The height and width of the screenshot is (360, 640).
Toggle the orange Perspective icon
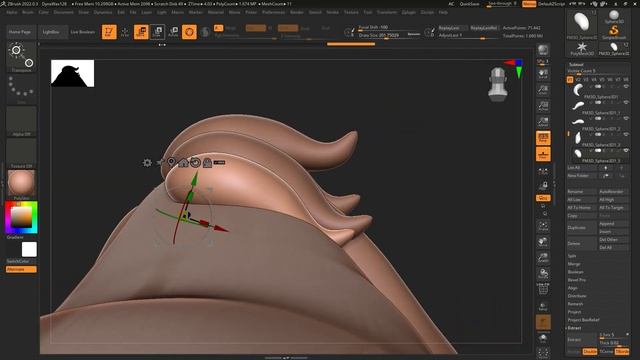(x=543, y=138)
